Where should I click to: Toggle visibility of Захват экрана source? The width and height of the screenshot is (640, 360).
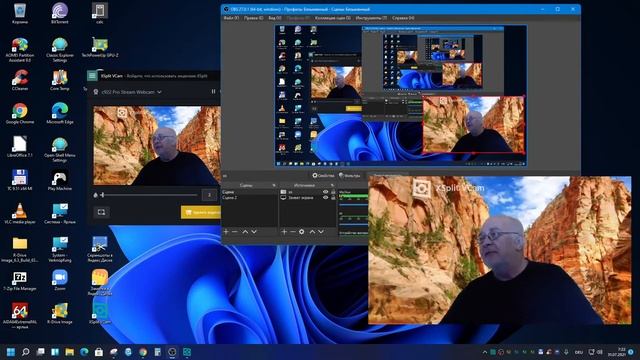point(325,198)
